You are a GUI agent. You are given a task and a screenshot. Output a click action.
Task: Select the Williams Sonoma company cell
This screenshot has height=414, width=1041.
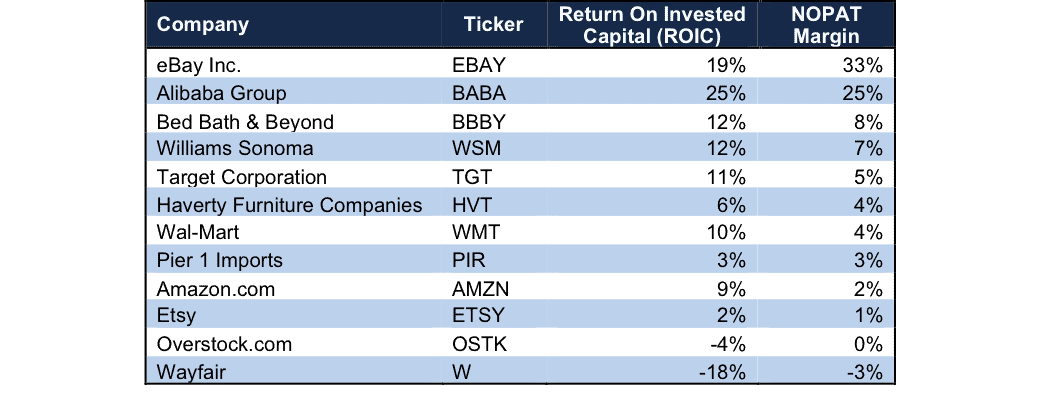pos(234,148)
